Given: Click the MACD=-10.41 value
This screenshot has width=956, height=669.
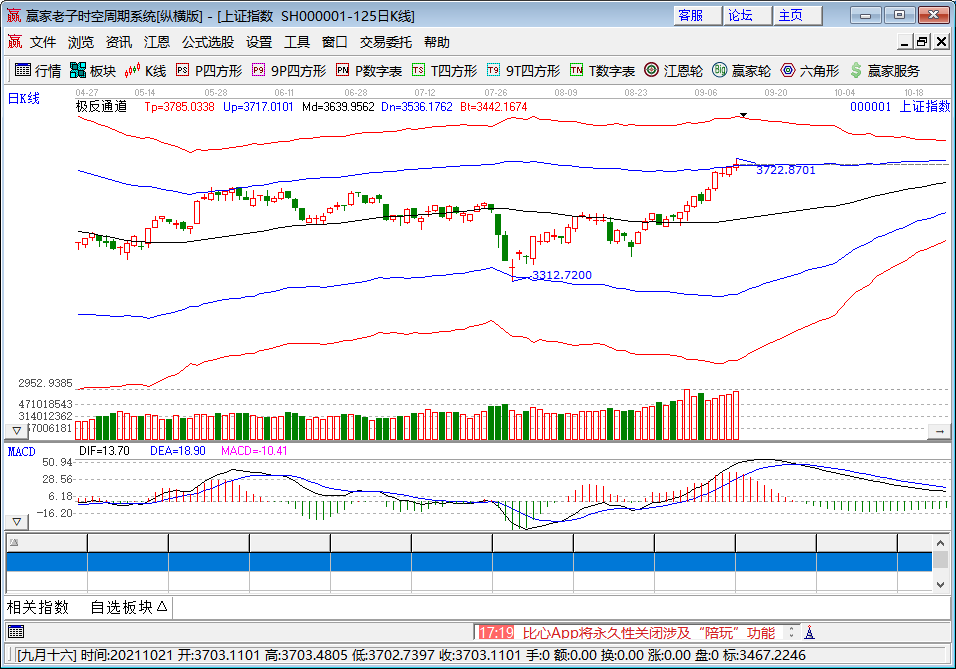Looking at the screenshot, I should [x=254, y=451].
